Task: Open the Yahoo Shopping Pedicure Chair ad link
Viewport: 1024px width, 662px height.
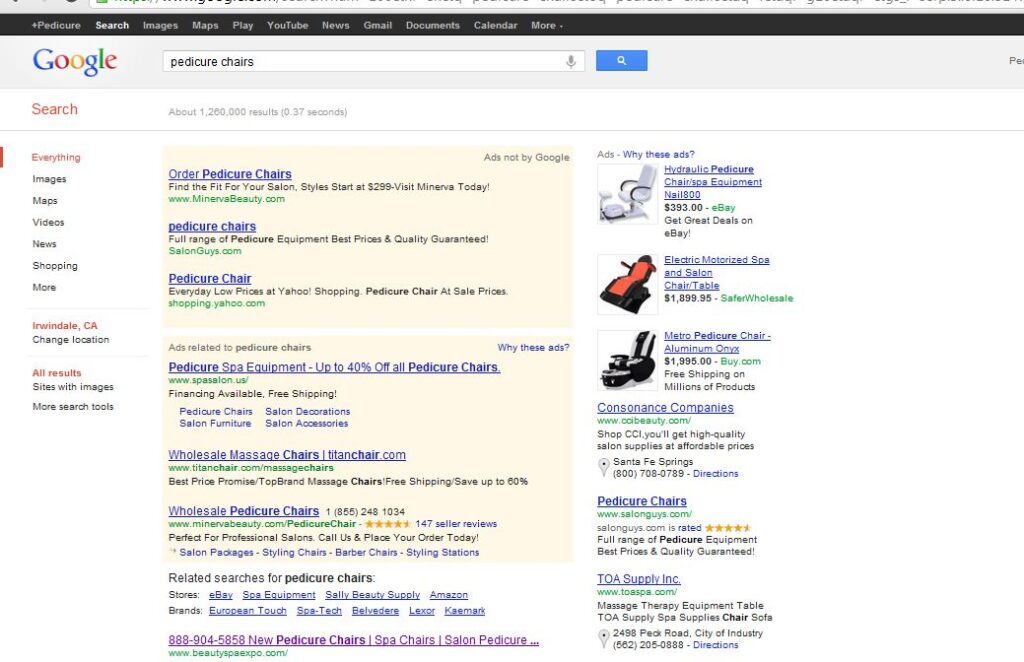Action: click(x=210, y=278)
